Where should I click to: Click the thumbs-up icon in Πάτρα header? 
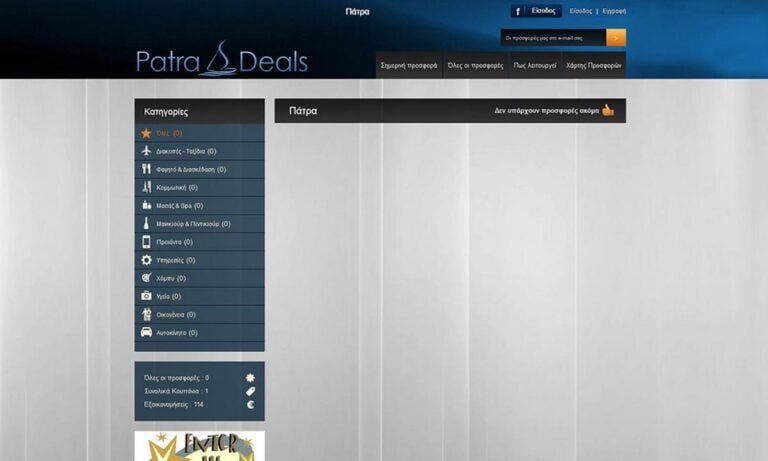(608, 110)
